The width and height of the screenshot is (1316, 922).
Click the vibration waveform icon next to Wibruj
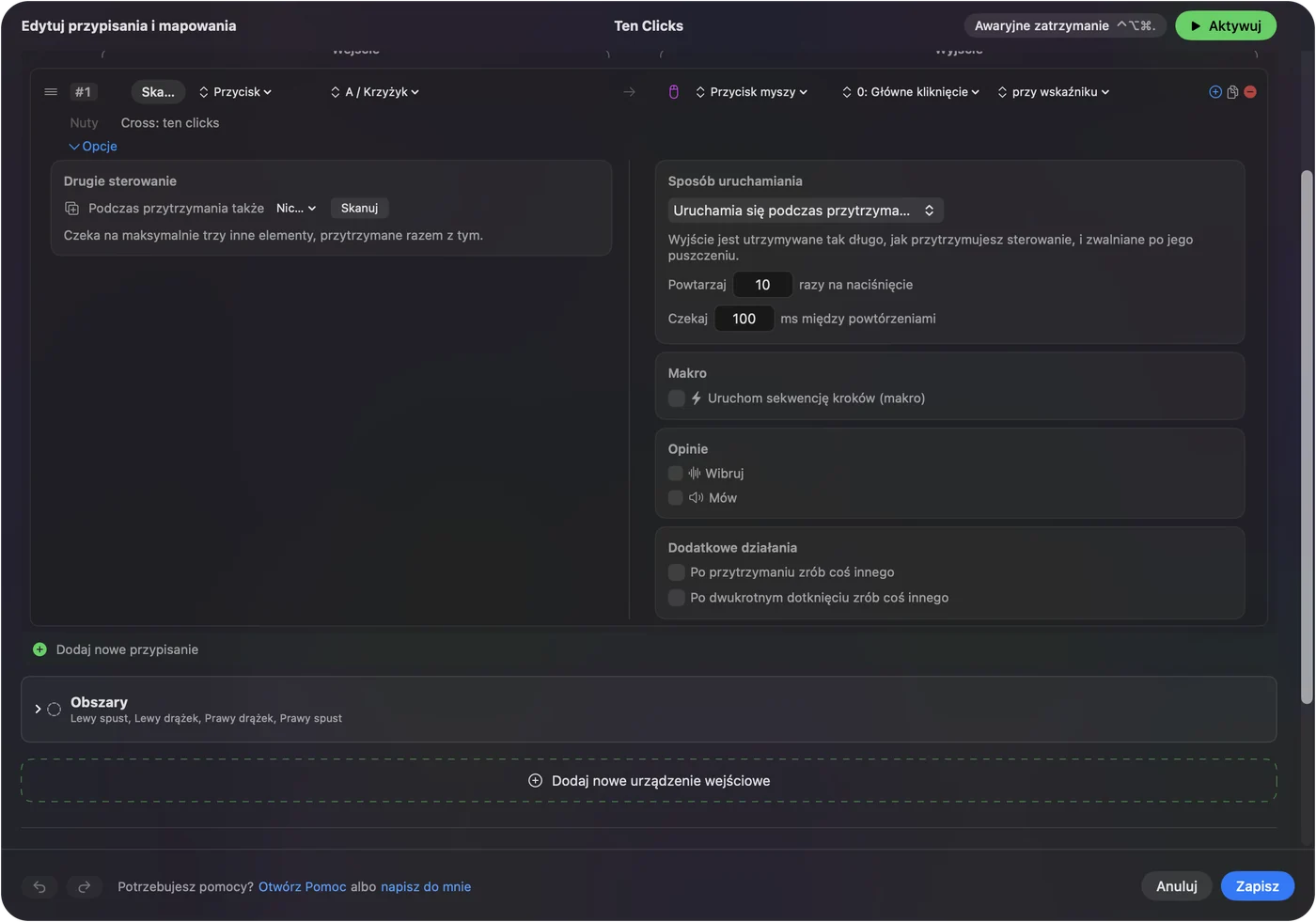coord(695,474)
